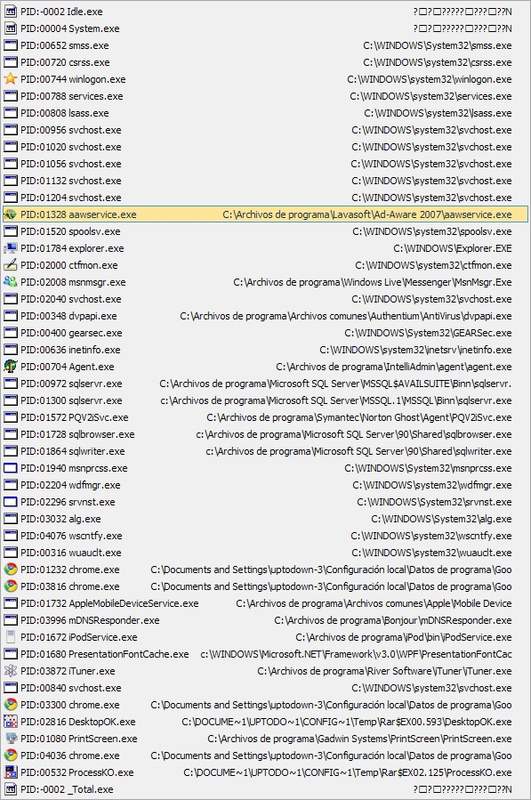This screenshot has width=531, height=800.
Task: Click the icon beside _Total.exe
Action: 10,789
